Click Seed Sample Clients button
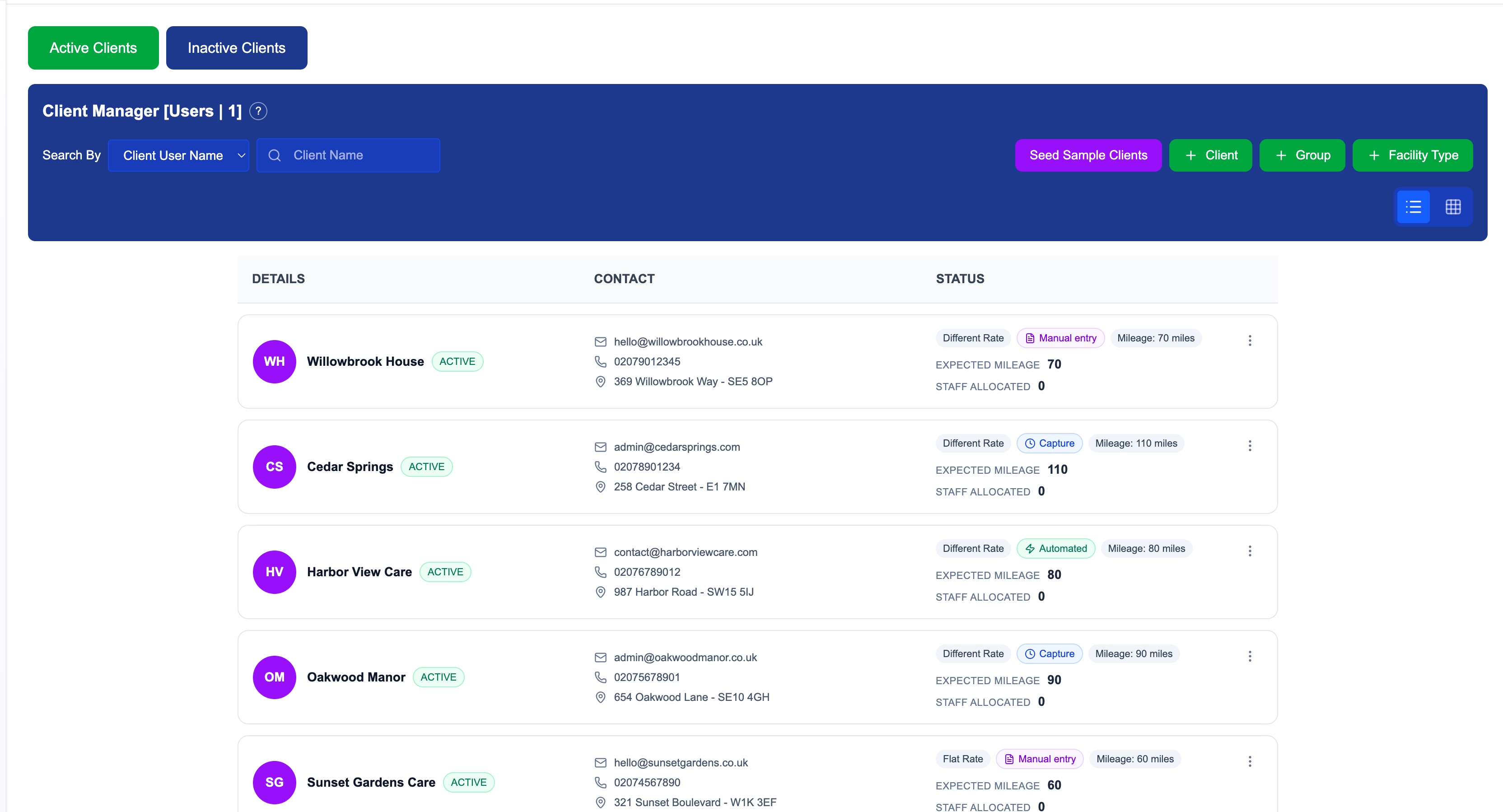1503x812 pixels. pyautogui.click(x=1088, y=155)
